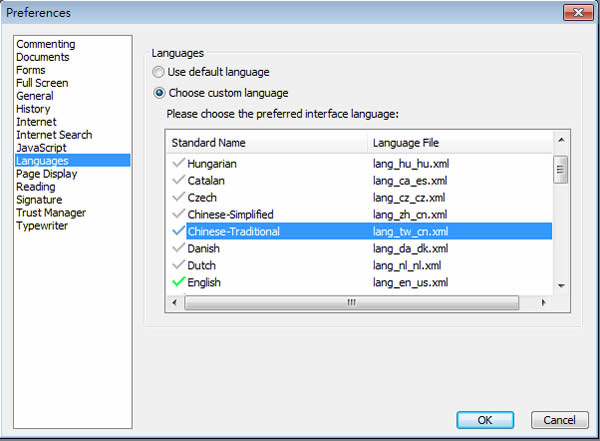Click lang_tw_cn.xml file cell
This screenshot has height=441, width=600.
point(411,232)
